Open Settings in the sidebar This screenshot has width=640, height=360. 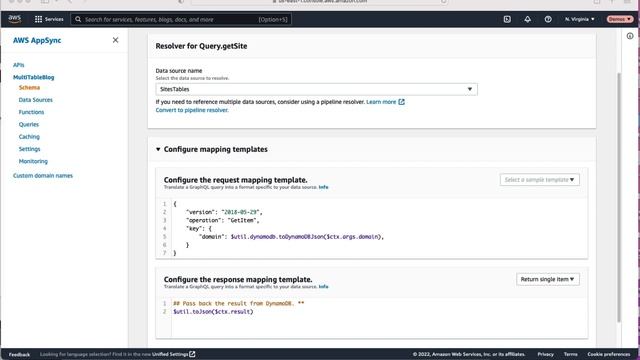click(x=29, y=149)
